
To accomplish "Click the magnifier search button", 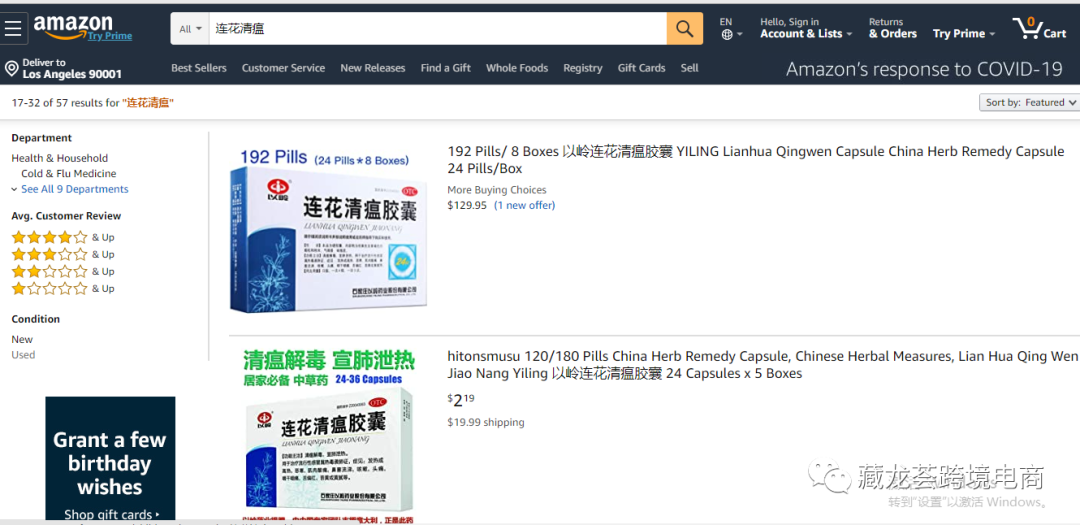I will point(685,28).
